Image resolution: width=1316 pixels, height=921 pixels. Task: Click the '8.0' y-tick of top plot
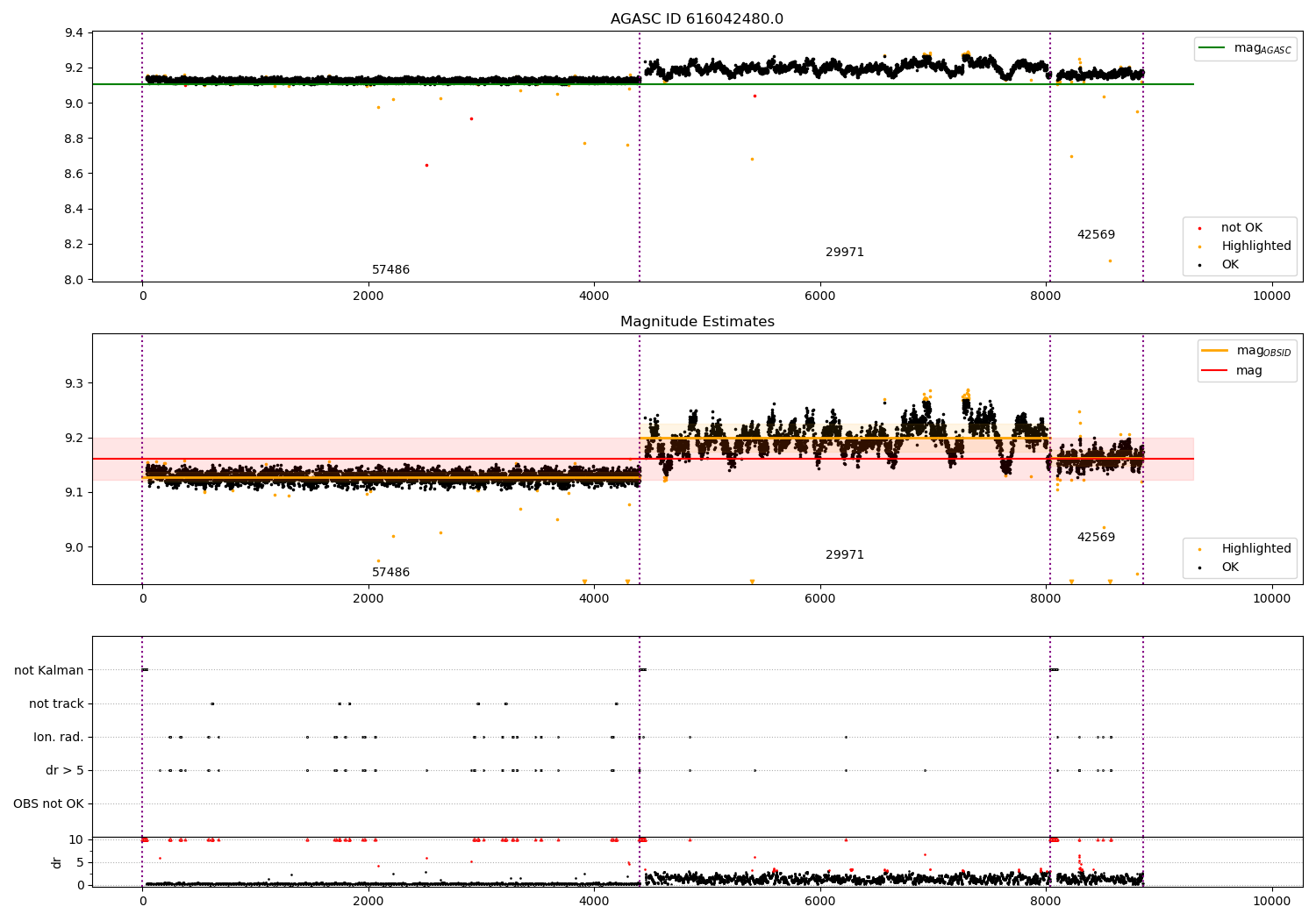tap(75, 280)
